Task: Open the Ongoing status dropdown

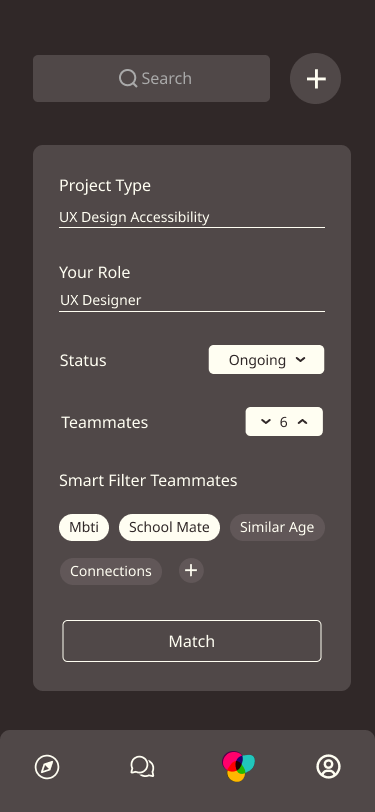Action: point(266,359)
